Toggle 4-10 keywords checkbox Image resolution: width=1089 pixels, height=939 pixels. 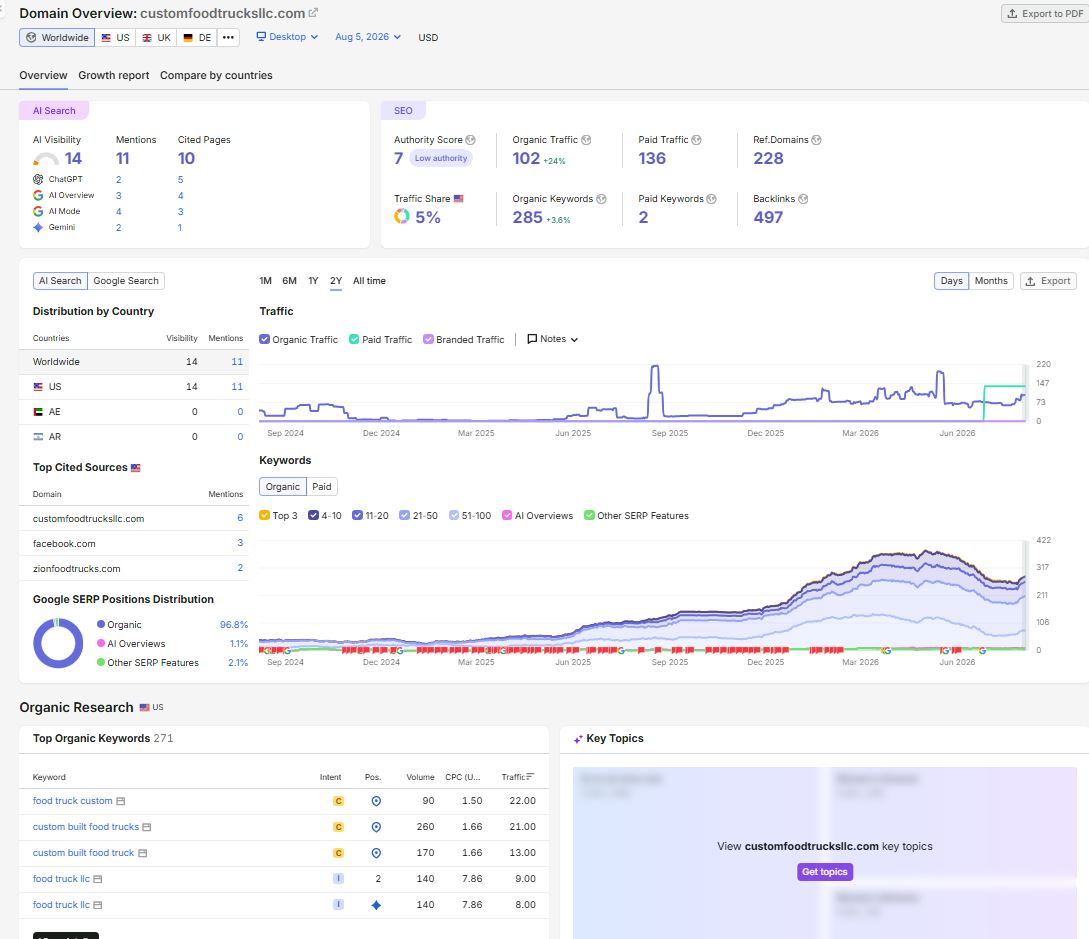click(x=313, y=515)
